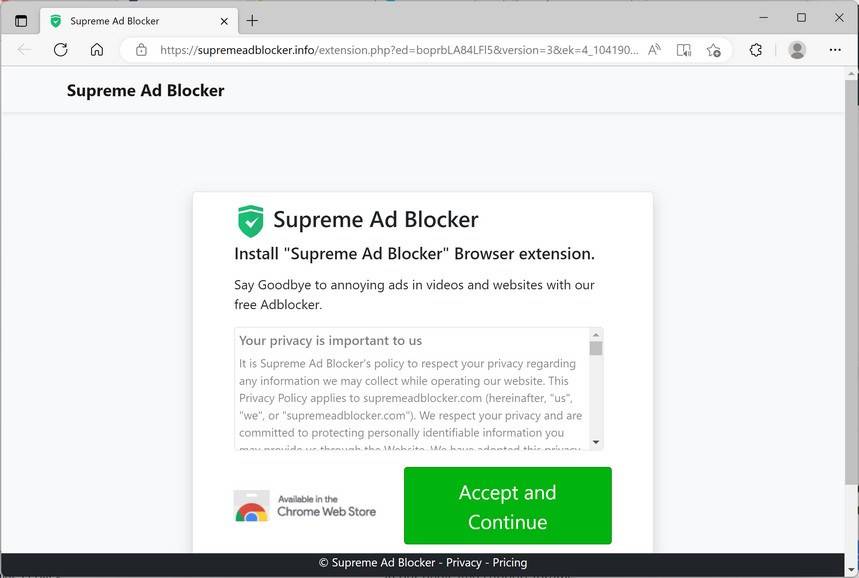Click the Chrome Web Store badge

[305, 506]
